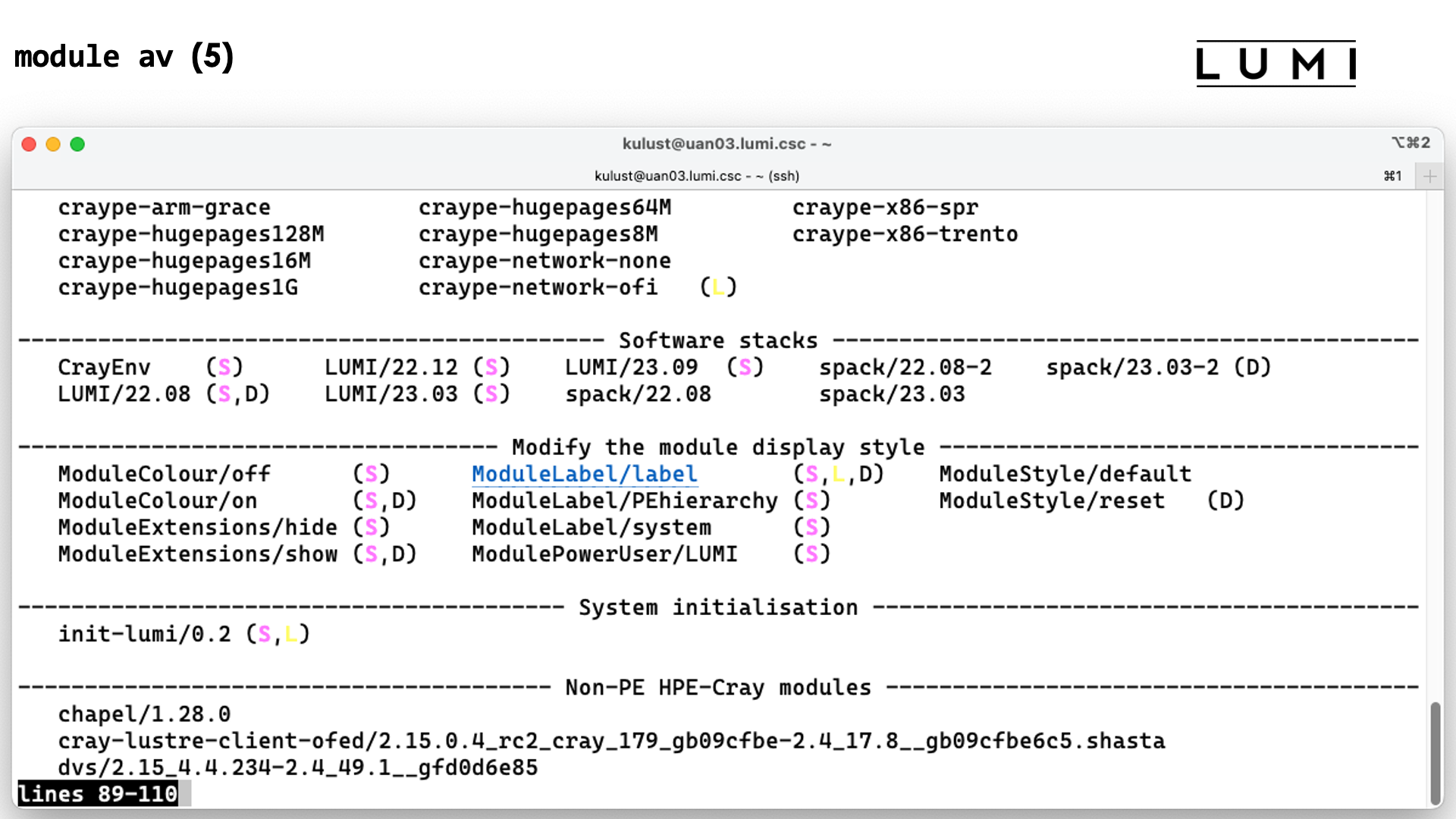1456x819 pixels.
Task: Click on craype-network-ofi entry
Action: [538, 287]
